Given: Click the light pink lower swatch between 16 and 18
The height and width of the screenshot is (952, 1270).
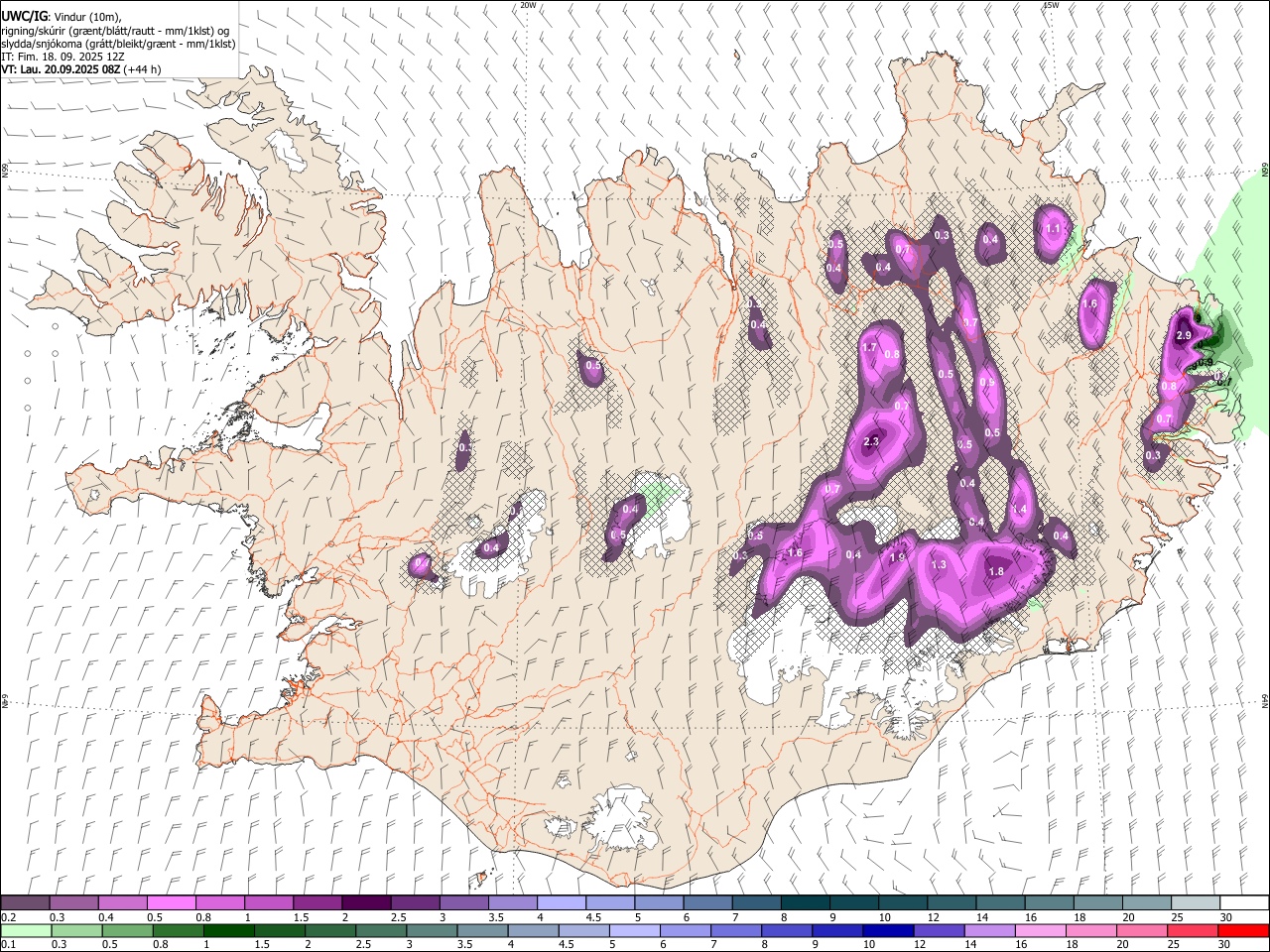Looking at the screenshot, I should coord(1040,930).
